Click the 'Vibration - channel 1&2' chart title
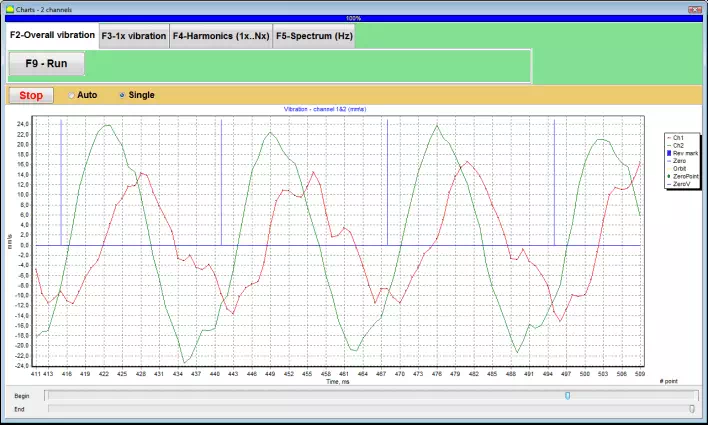 (325, 109)
